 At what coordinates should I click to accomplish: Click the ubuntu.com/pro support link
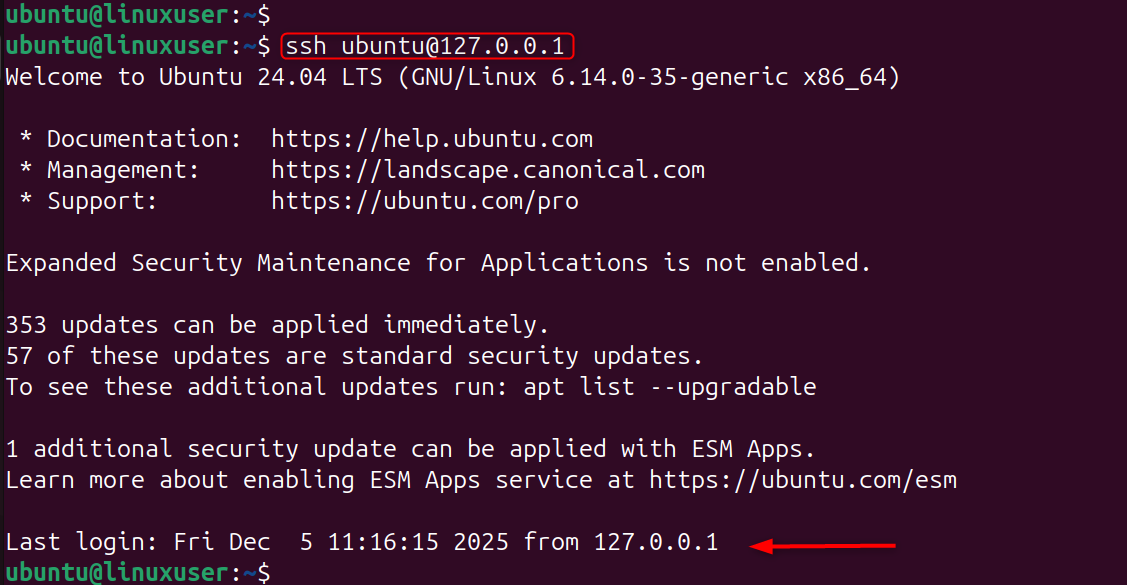click(x=425, y=202)
